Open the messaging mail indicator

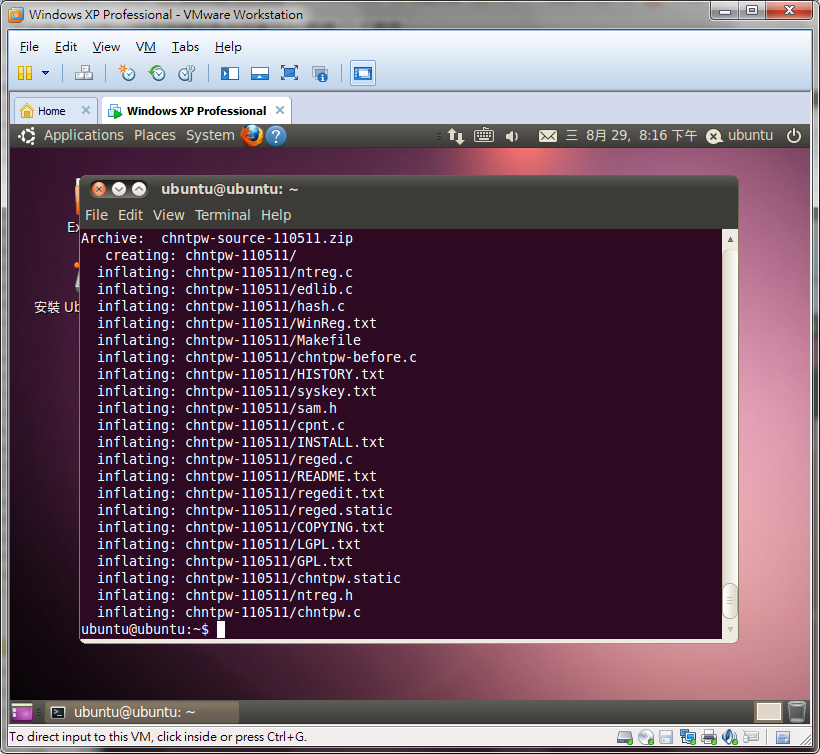tap(548, 136)
